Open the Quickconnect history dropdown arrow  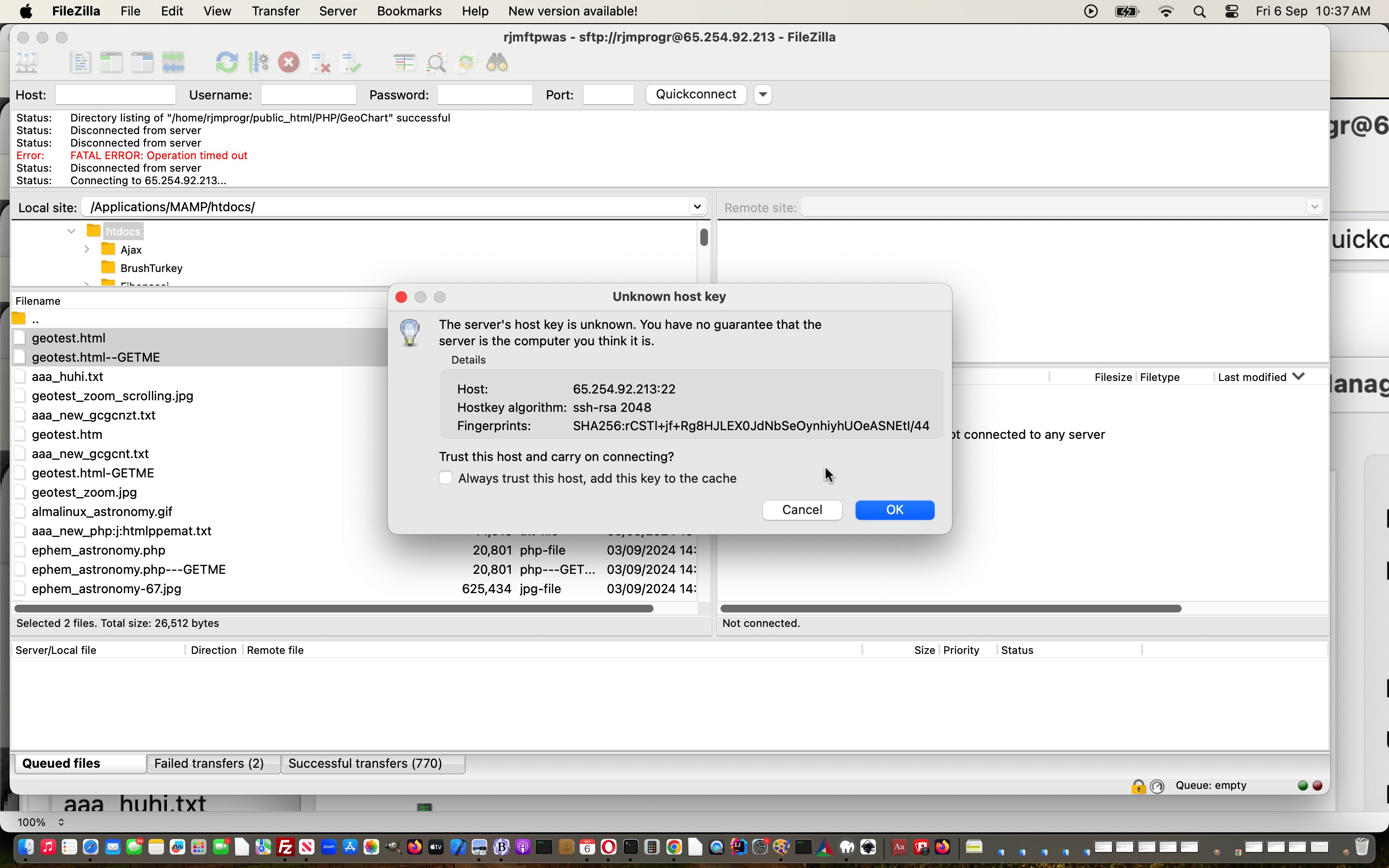(x=763, y=94)
